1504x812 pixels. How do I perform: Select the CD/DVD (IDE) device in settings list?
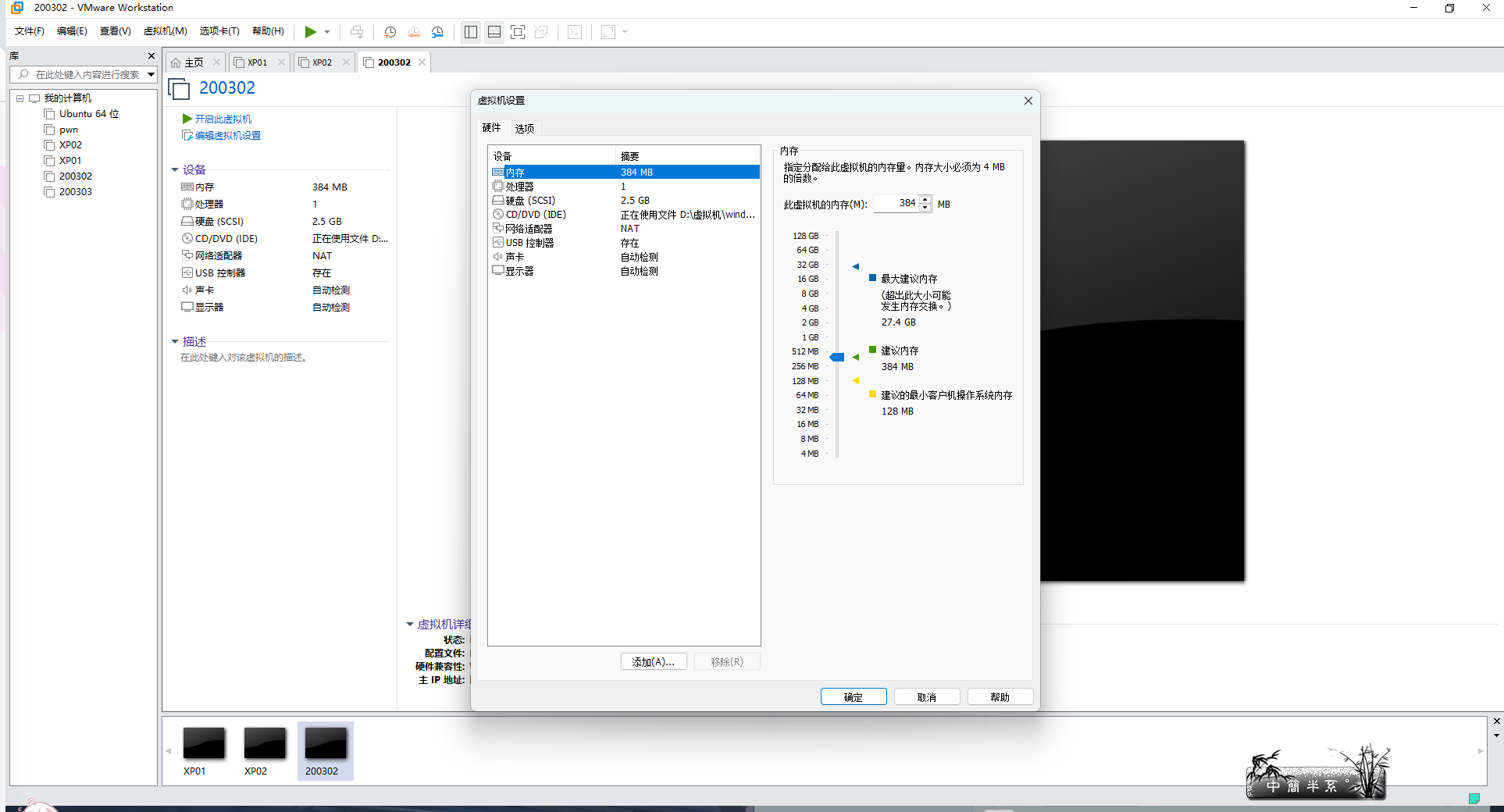point(535,215)
